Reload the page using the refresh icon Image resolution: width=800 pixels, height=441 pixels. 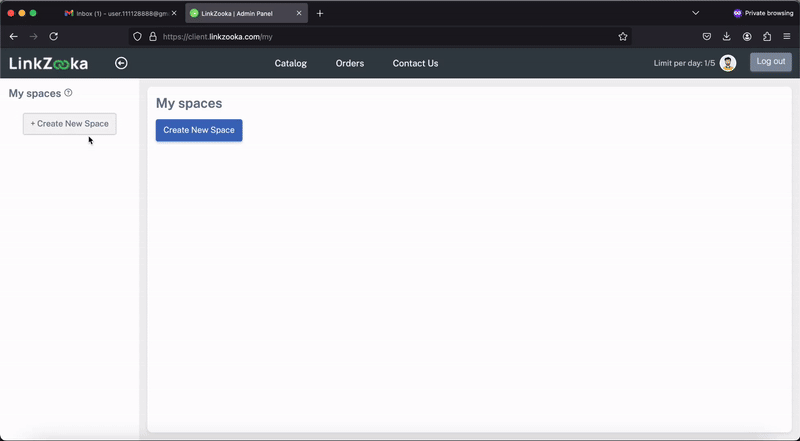pos(54,37)
